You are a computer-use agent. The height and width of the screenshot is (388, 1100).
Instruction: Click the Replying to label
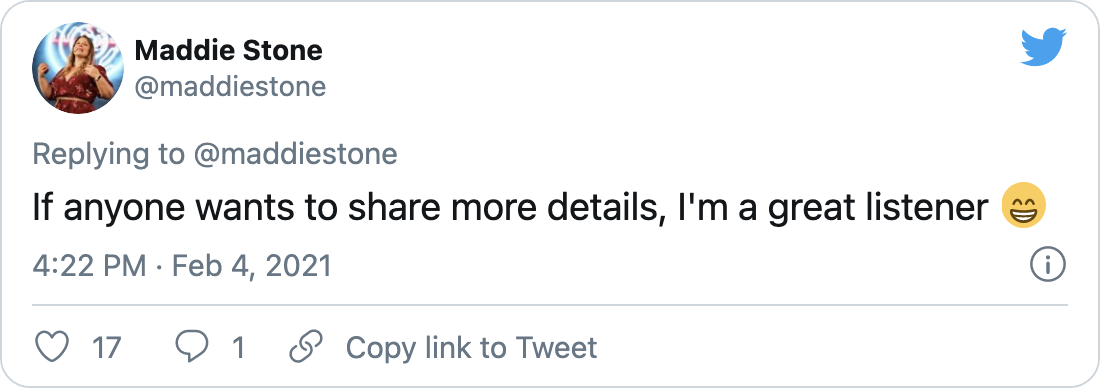pos(109,154)
